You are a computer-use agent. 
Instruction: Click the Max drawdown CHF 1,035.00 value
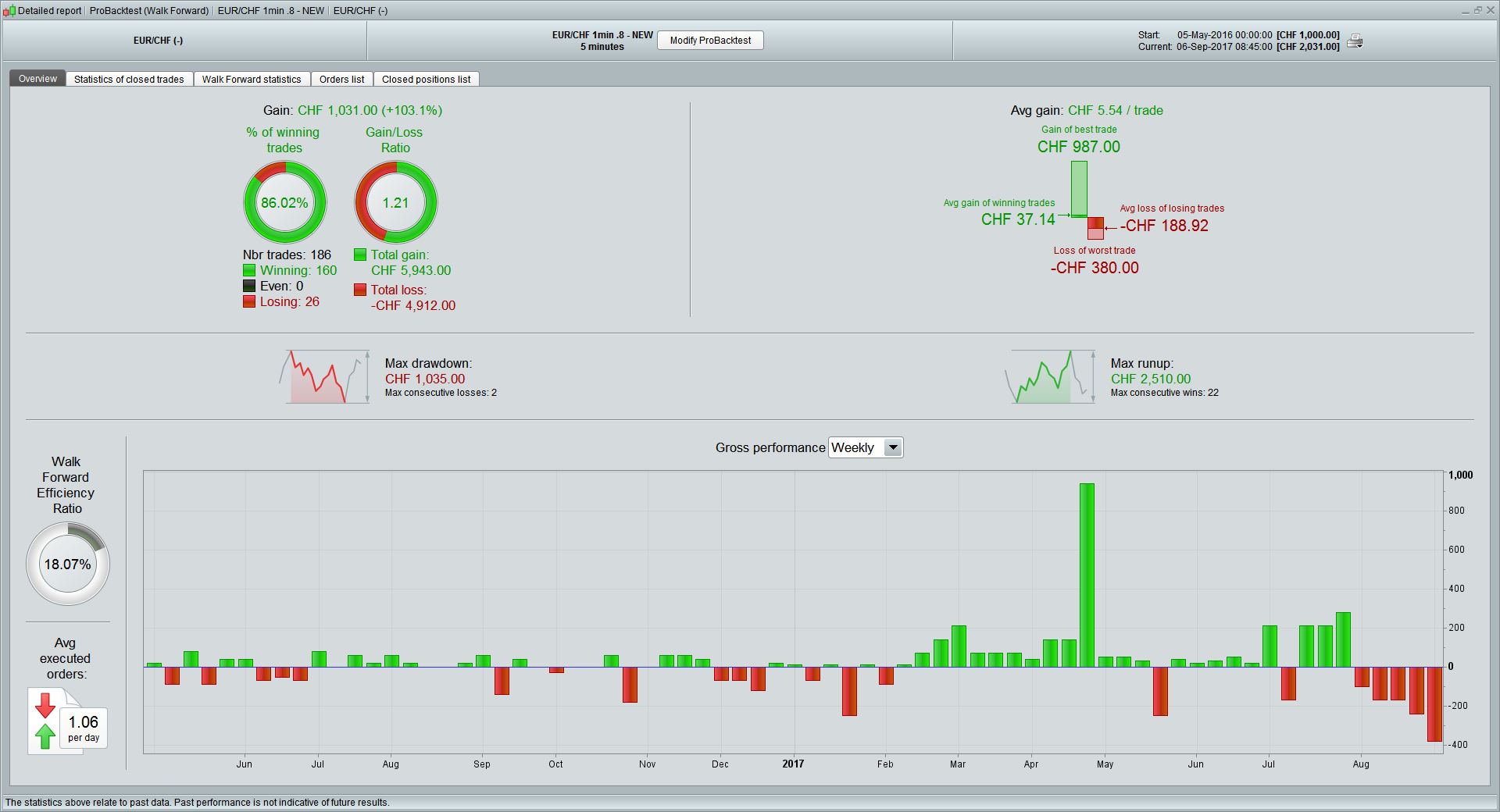tap(425, 379)
